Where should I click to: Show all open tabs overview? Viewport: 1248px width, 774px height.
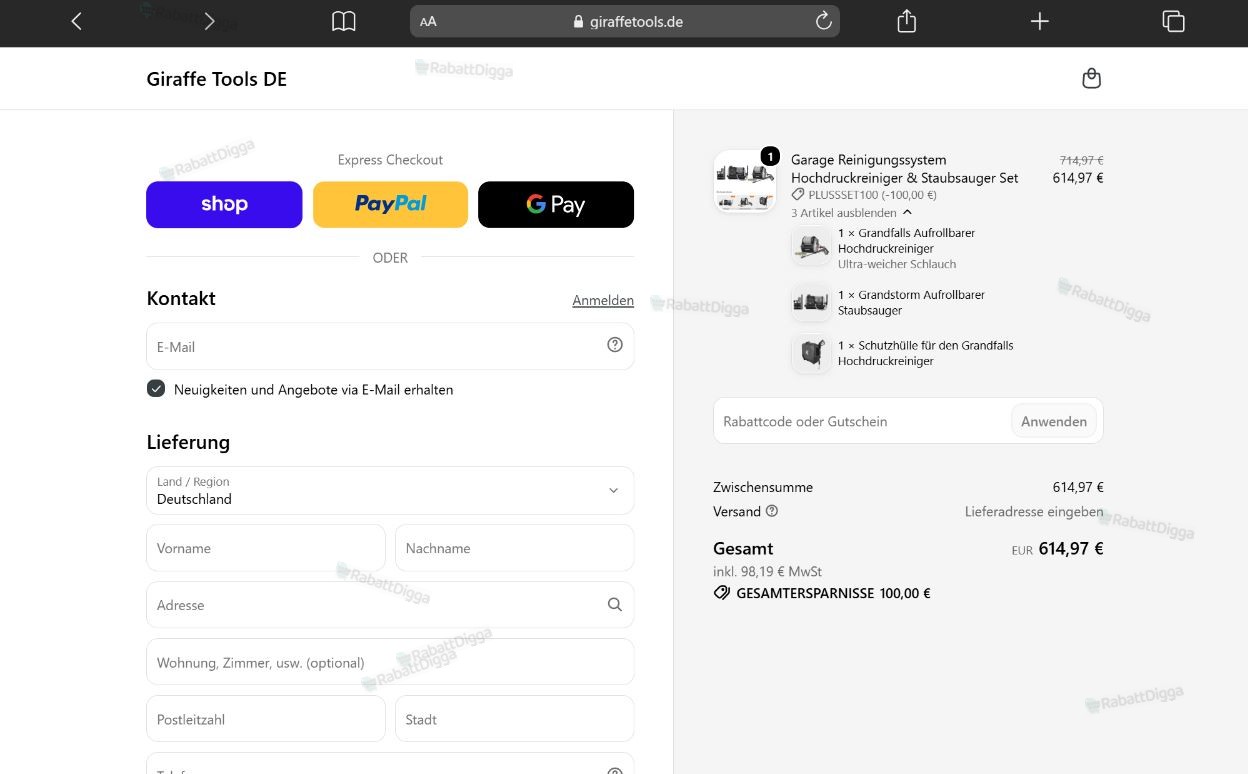[1173, 21]
